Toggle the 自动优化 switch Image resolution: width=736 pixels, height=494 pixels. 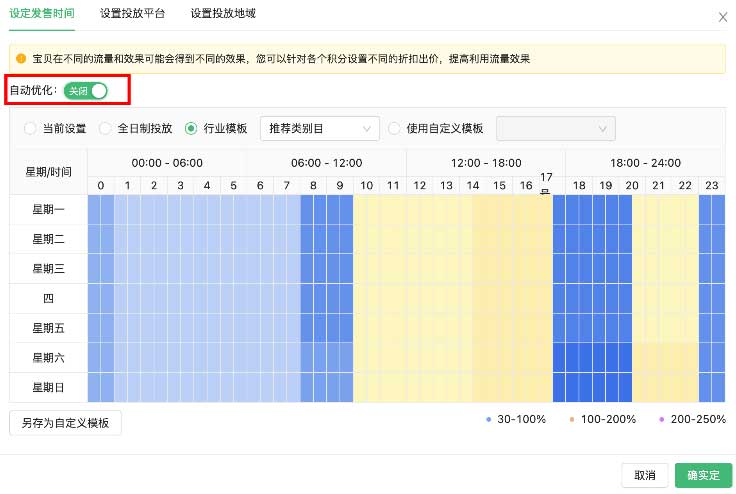click(85, 91)
